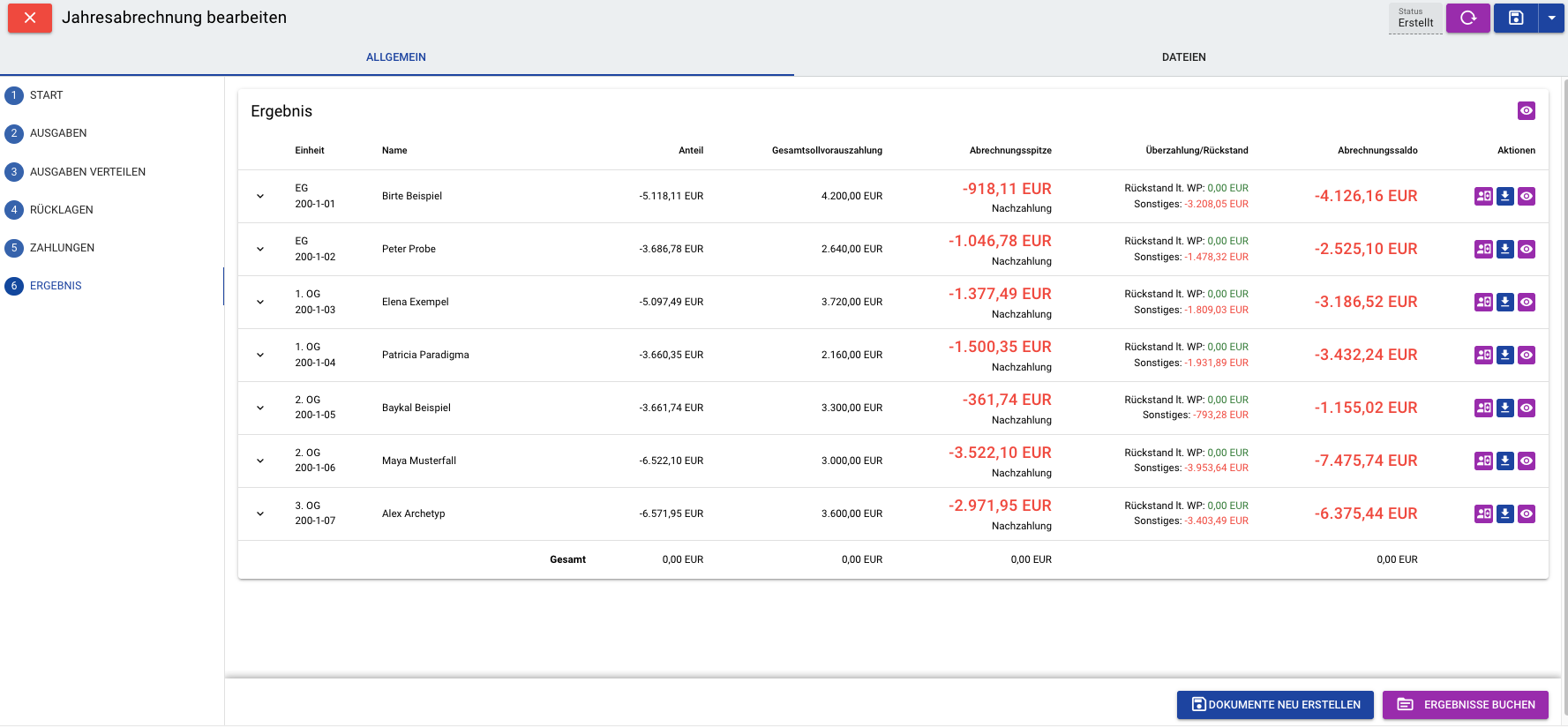Viewport: 1568px width, 727px height.
Task: Toggle eye preview for Patricia Paradigma row
Action: (1527, 355)
